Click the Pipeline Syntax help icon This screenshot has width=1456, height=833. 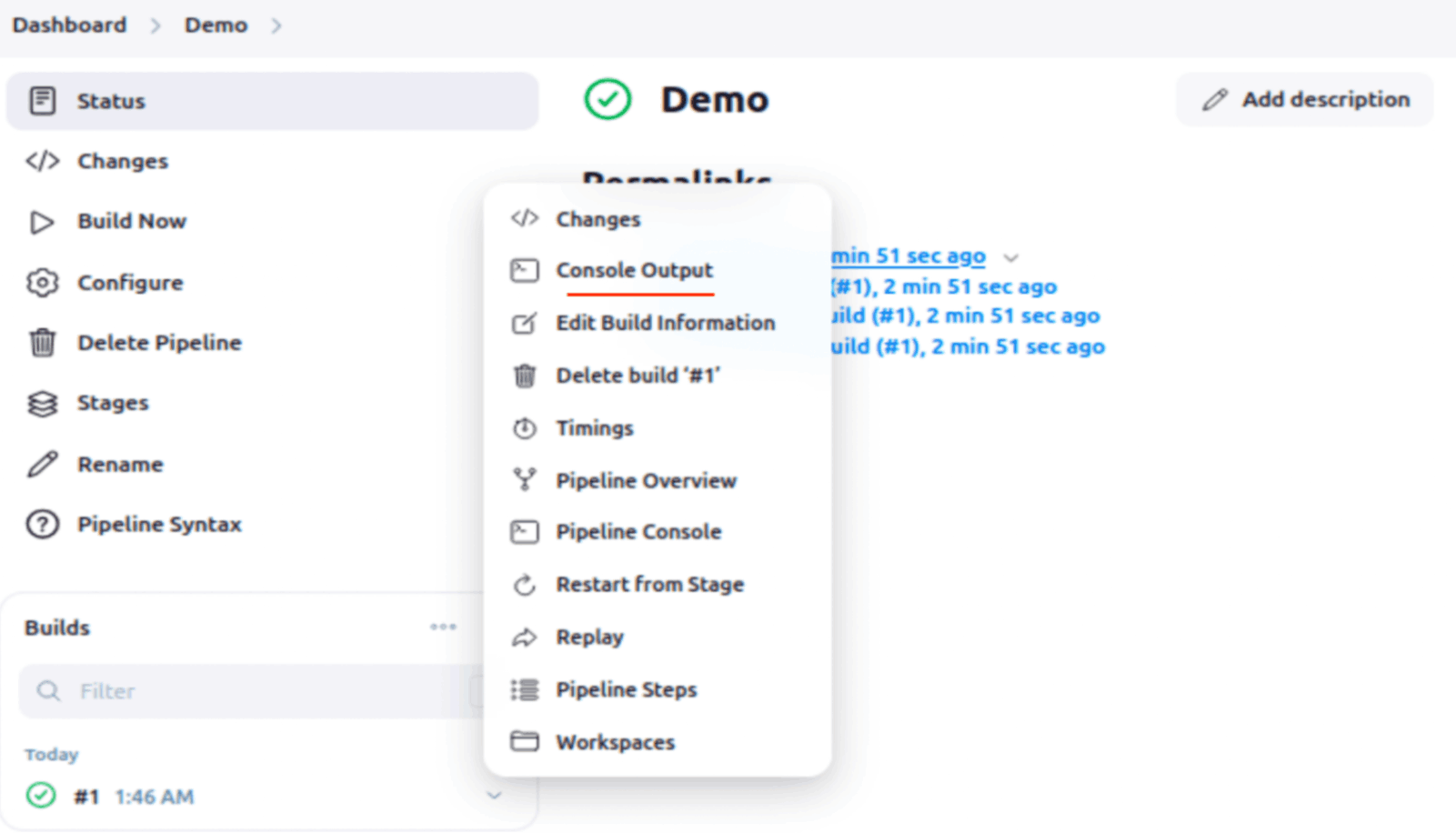point(42,525)
